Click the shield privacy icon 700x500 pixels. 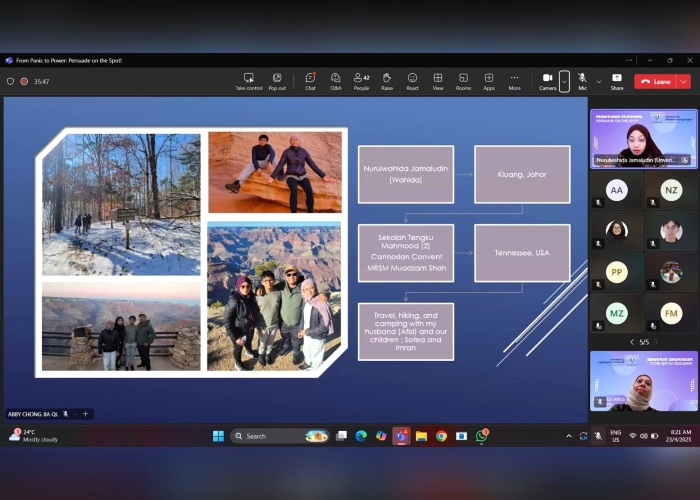click(x=10, y=81)
